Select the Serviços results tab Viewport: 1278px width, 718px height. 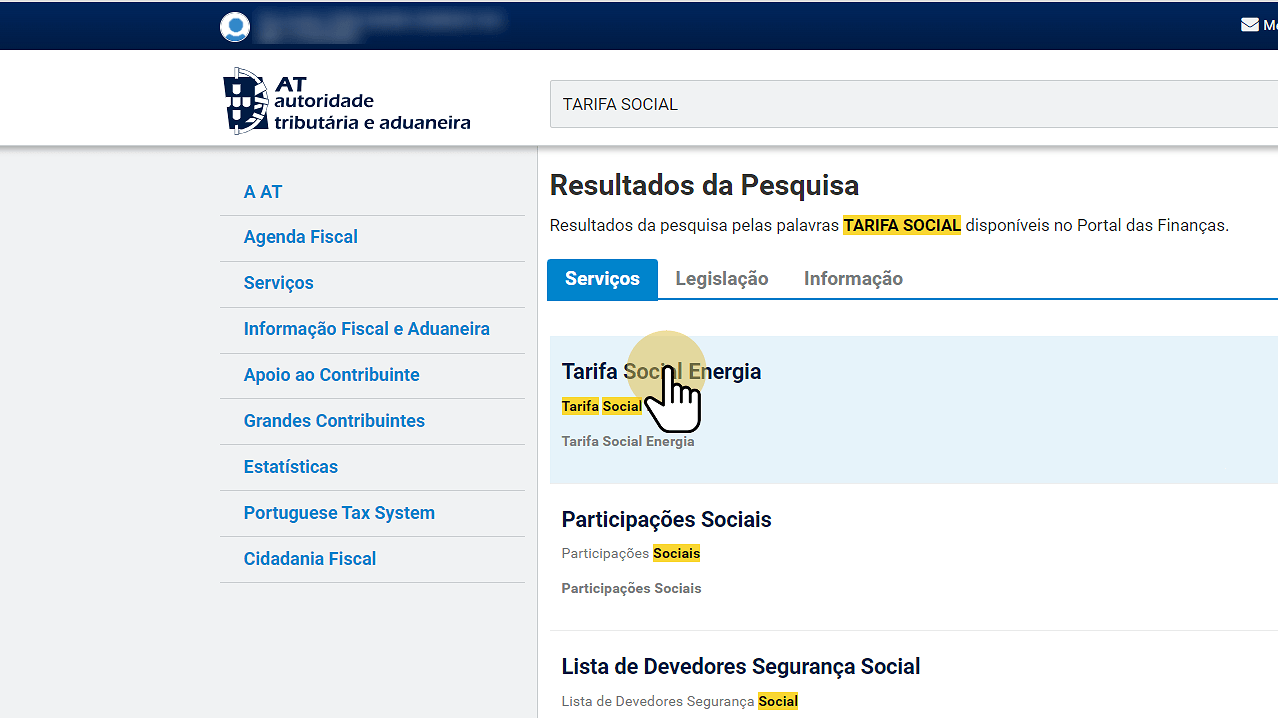(x=602, y=279)
